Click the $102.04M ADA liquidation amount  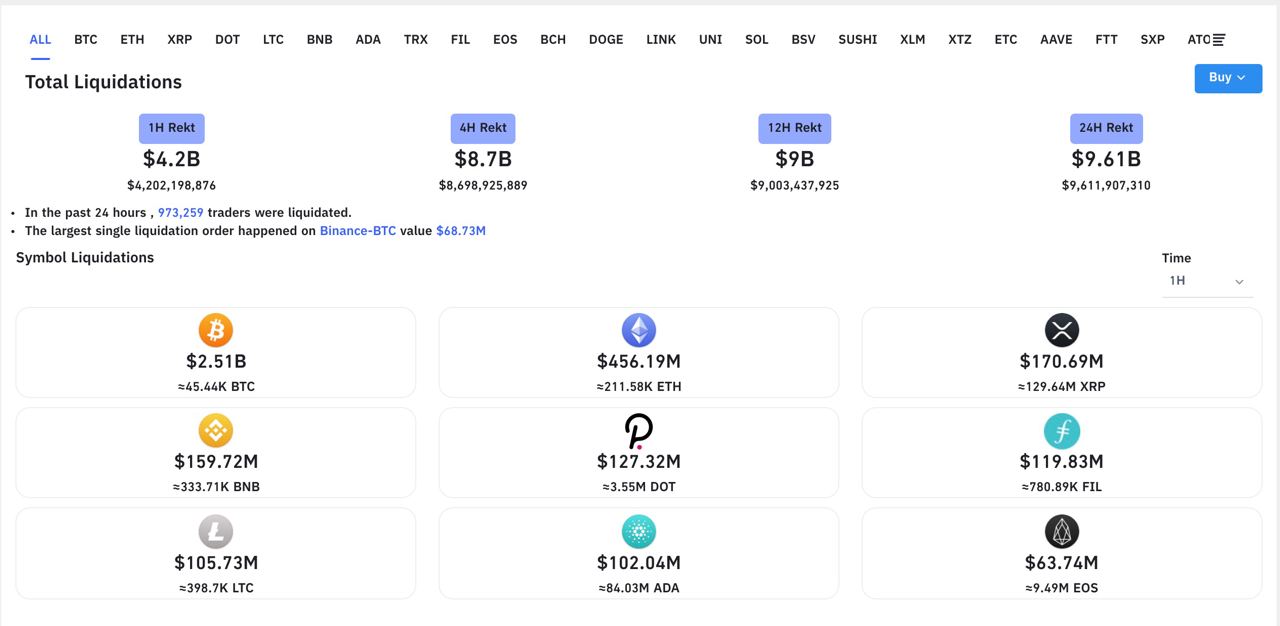(x=639, y=563)
